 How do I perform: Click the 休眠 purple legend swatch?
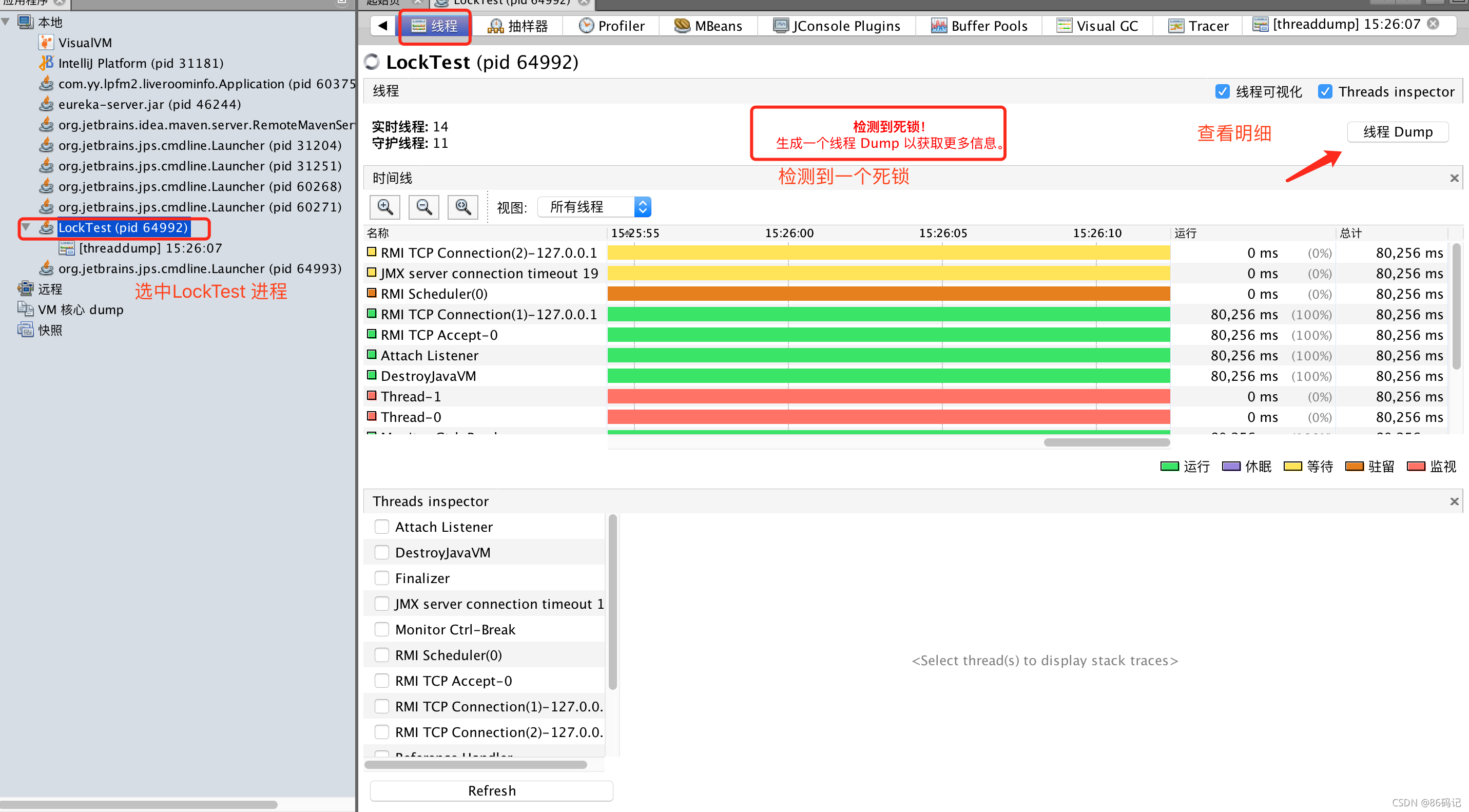click(1231, 466)
